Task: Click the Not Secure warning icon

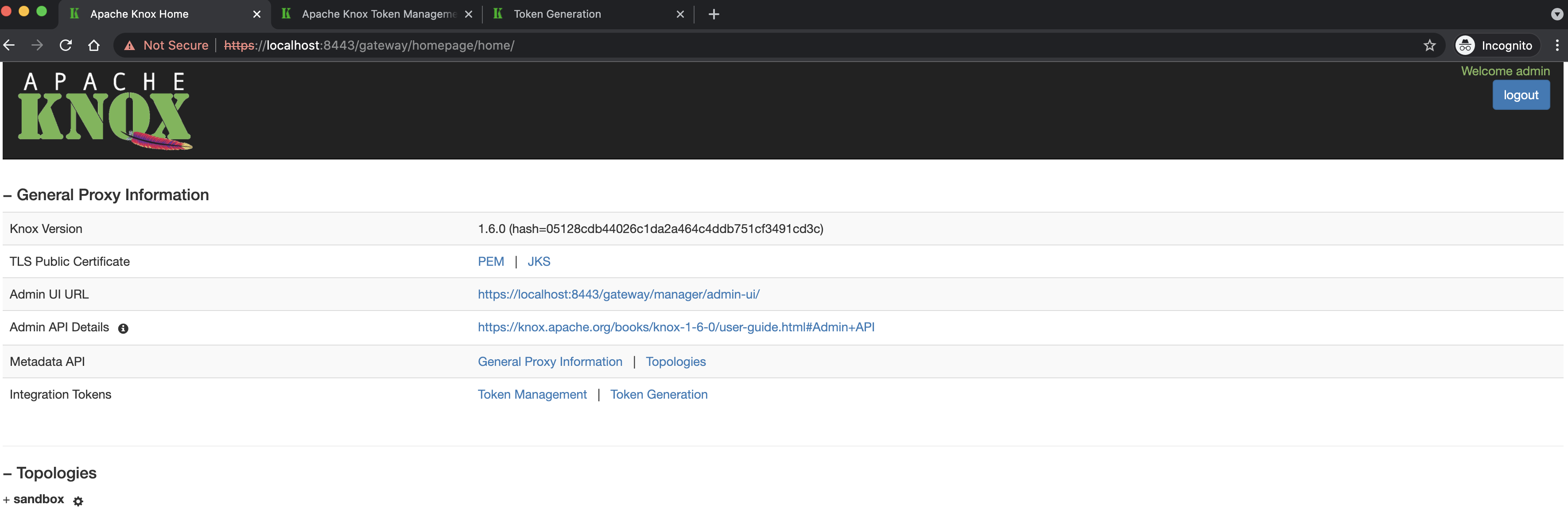Action: 130,46
